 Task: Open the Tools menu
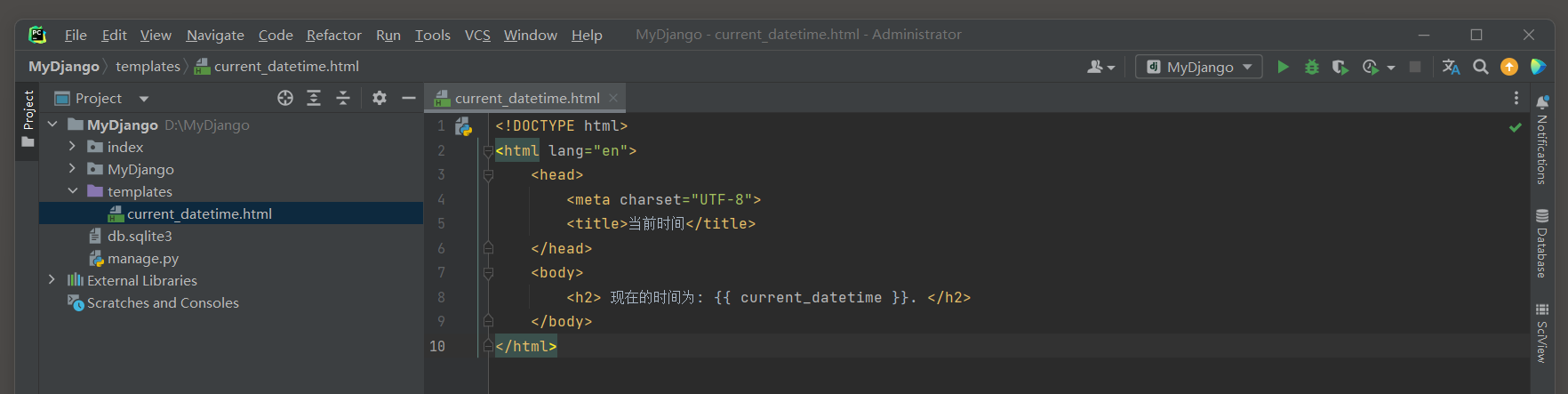tap(433, 35)
